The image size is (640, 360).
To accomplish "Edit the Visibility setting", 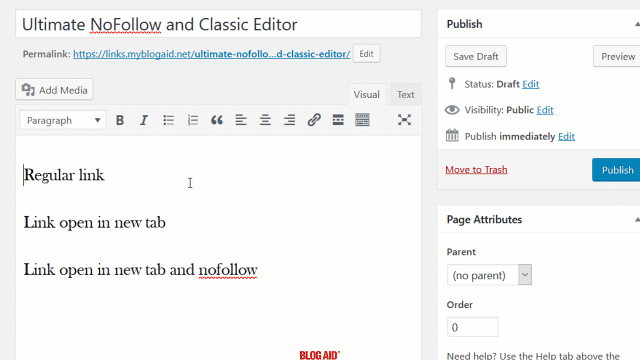I will point(545,110).
